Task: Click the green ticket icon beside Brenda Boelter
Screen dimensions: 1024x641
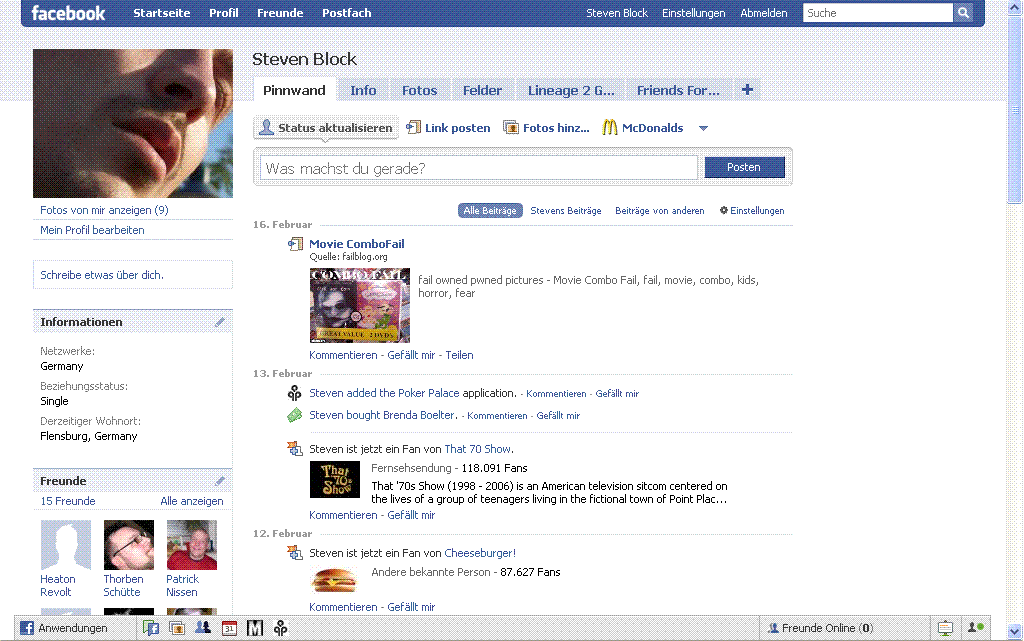Action: pyautogui.click(x=295, y=415)
